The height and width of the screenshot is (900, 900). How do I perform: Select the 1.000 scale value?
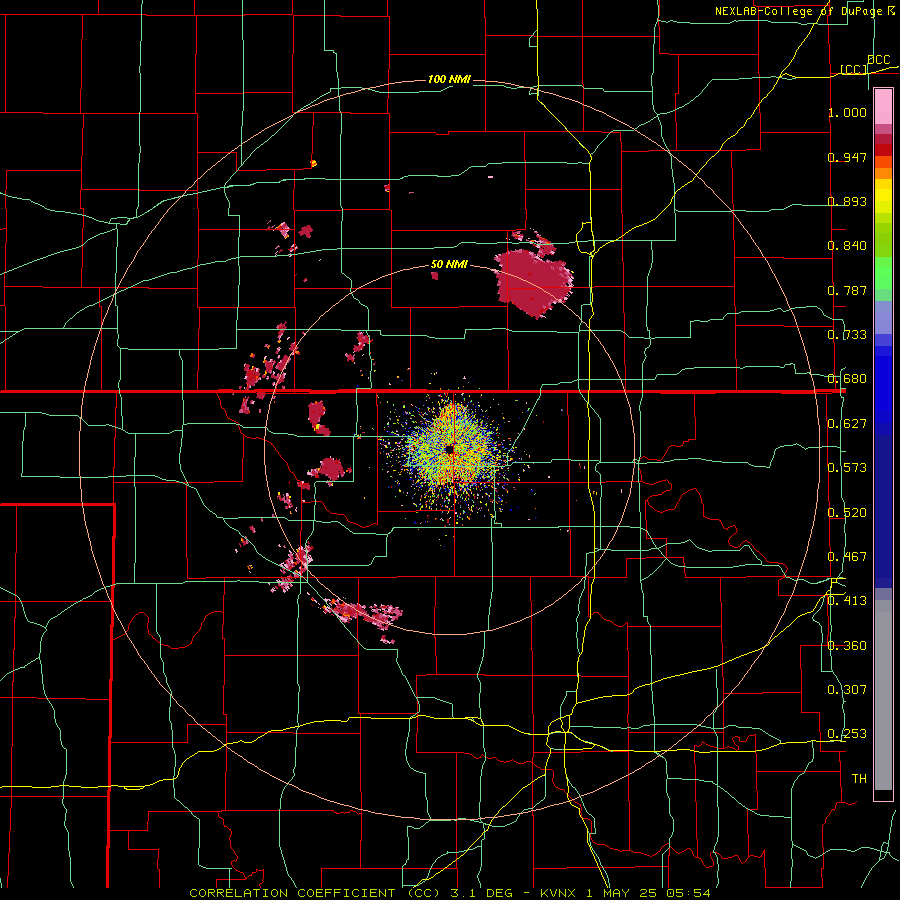point(847,112)
